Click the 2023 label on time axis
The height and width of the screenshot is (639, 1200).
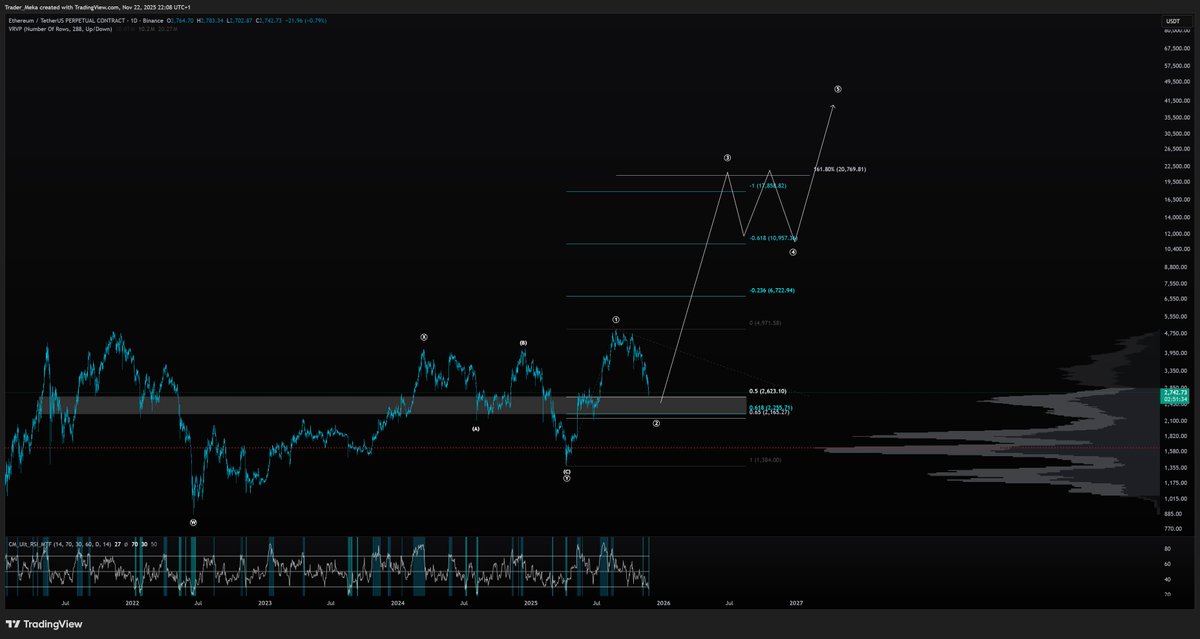pyautogui.click(x=265, y=603)
